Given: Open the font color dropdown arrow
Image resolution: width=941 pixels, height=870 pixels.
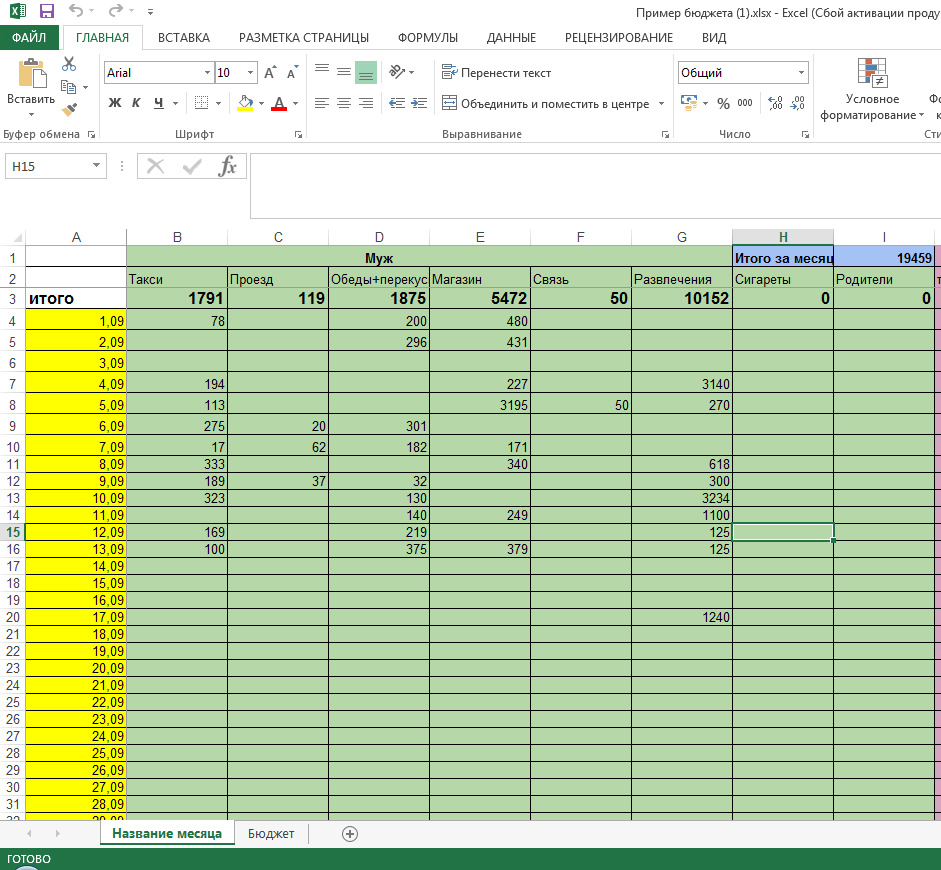Looking at the screenshot, I should tap(295, 103).
